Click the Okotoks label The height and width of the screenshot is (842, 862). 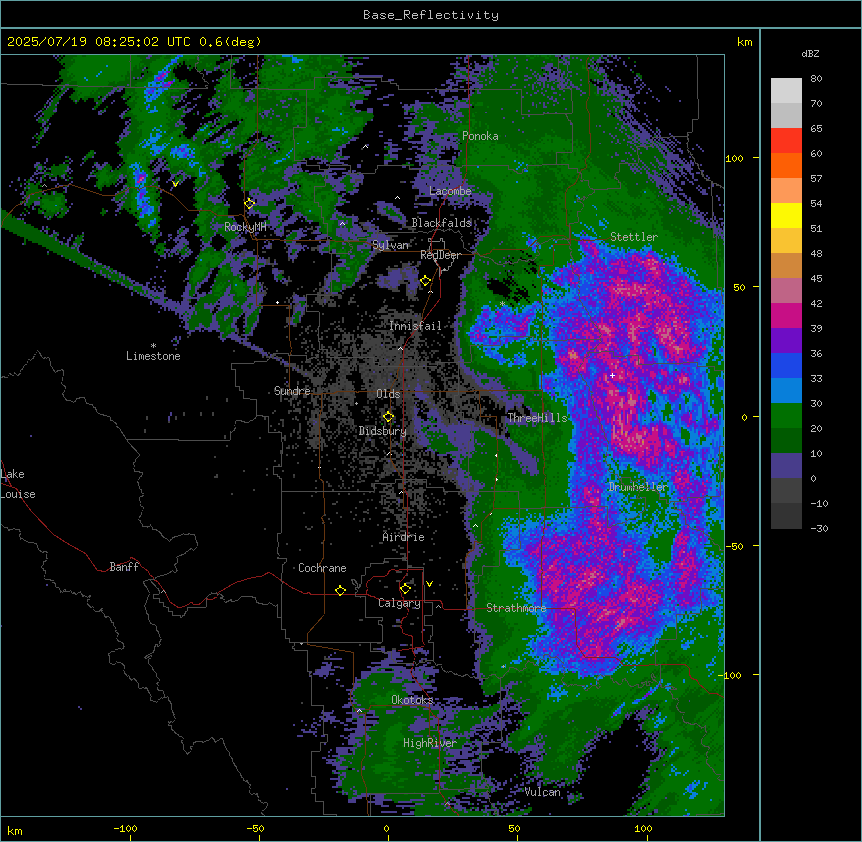pos(412,700)
